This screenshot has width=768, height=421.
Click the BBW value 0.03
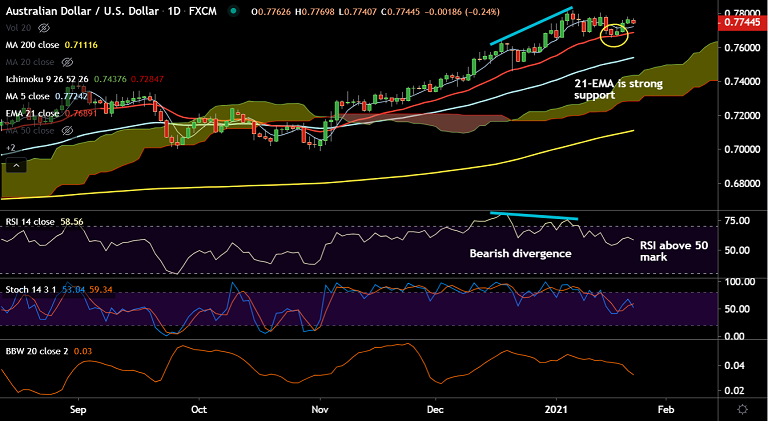point(83,351)
